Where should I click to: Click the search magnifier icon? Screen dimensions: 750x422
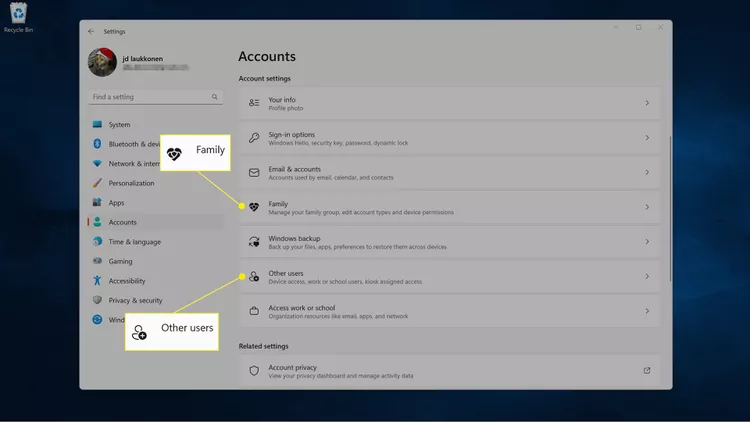pos(215,97)
